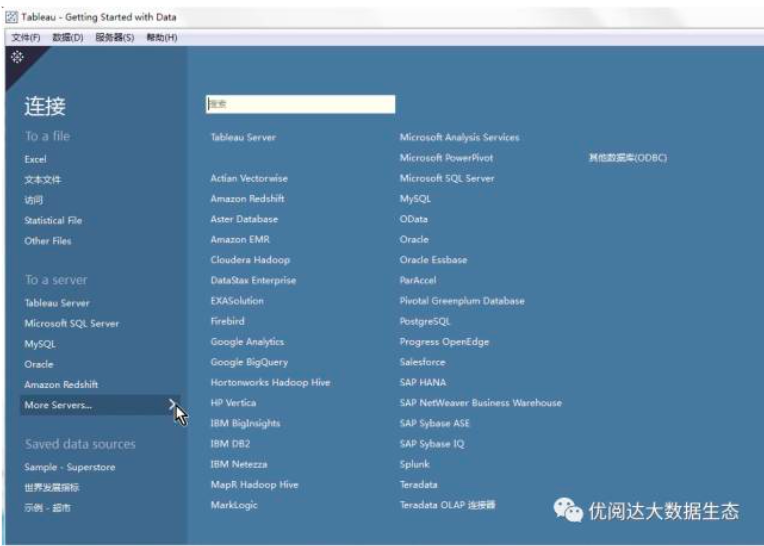Image resolution: width=764 pixels, height=546 pixels.
Task: Select Statistical File under To a file
Action: pyautogui.click(x=53, y=220)
